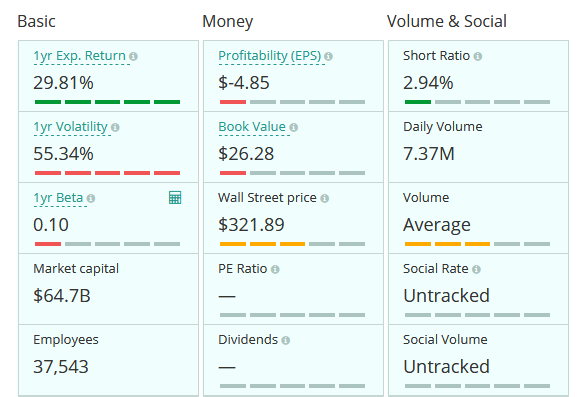This screenshot has height=397, width=585.
Task: Click the rating bar under $26.28
Action: [292, 173]
